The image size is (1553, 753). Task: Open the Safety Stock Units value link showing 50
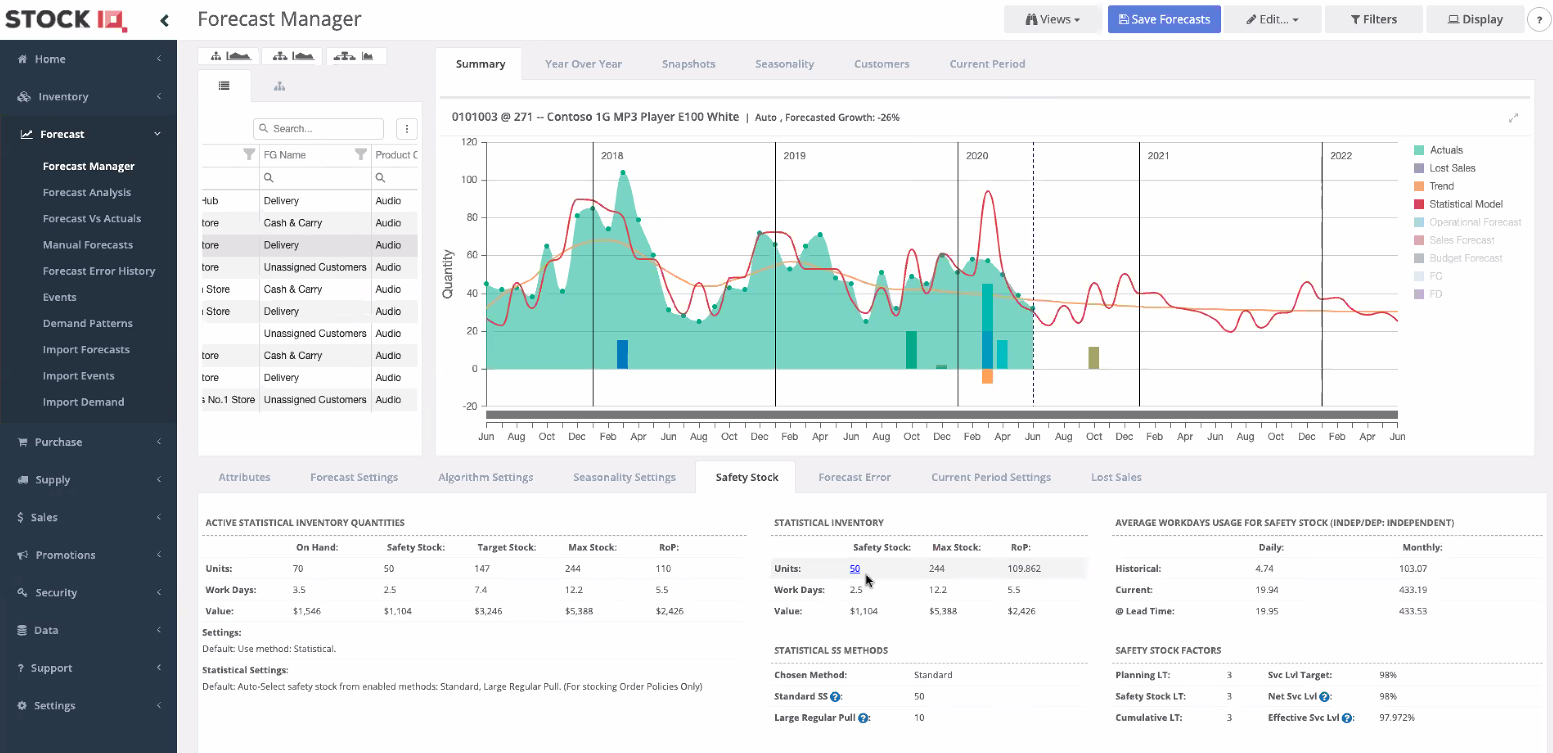pos(855,568)
